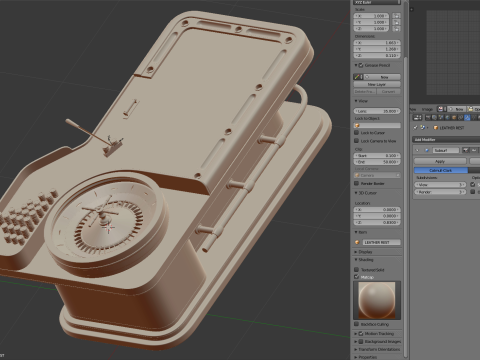The image size is (480, 360).
Task: Collapse the Shading panel
Action: pos(356,260)
